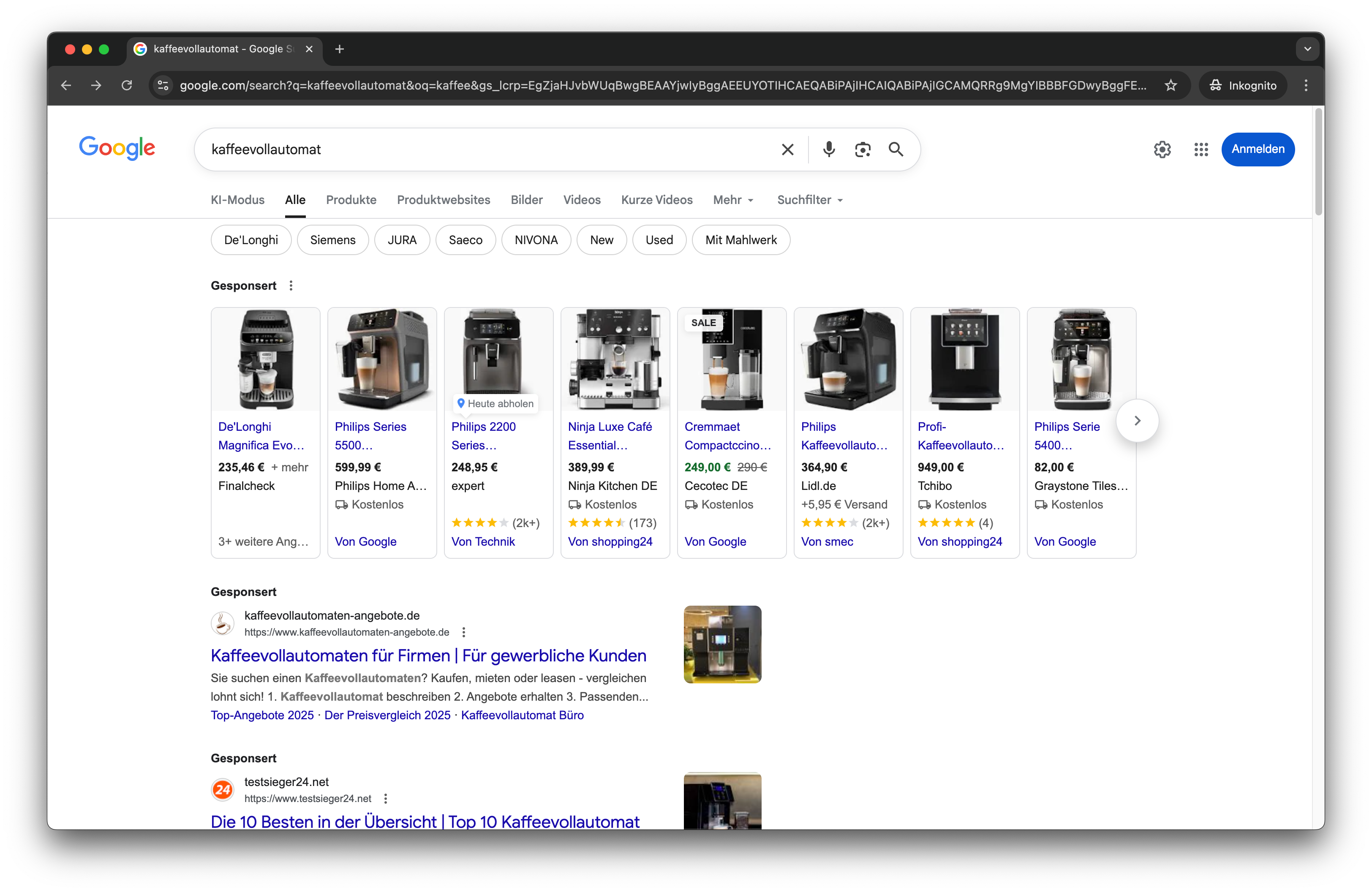1372x892 pixels.
Task: Switch to the Bilder tab
Action: [526, 200]
